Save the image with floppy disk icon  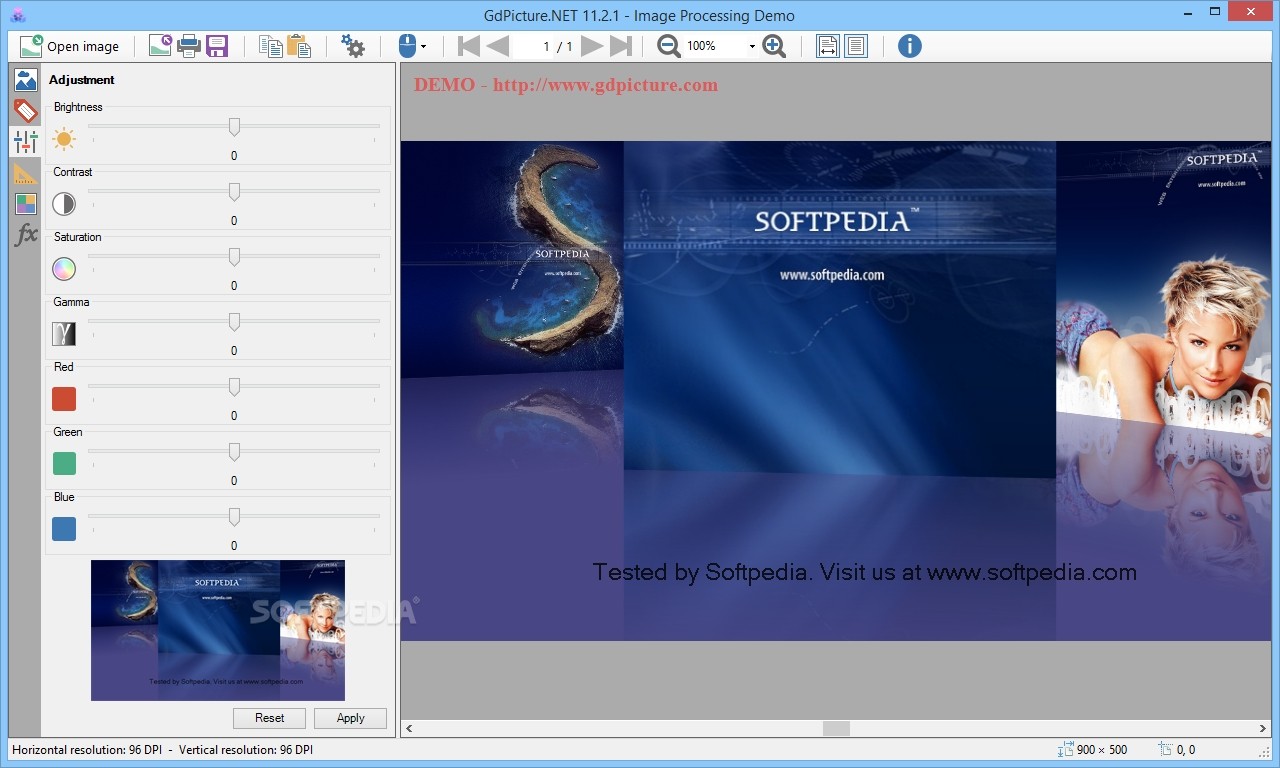217,45
